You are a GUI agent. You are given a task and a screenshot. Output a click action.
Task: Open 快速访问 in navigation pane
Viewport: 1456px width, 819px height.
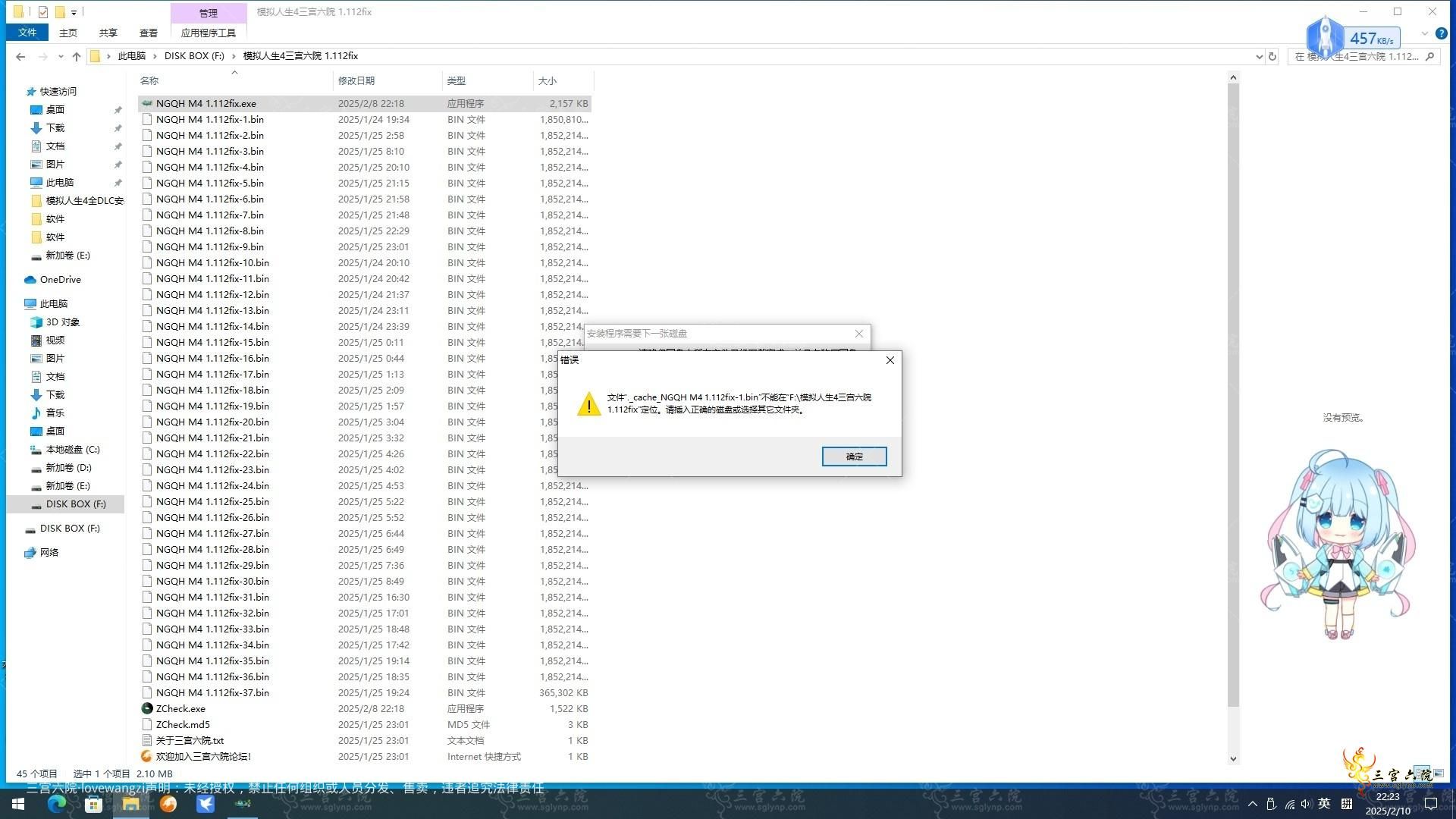pos(58,92)
